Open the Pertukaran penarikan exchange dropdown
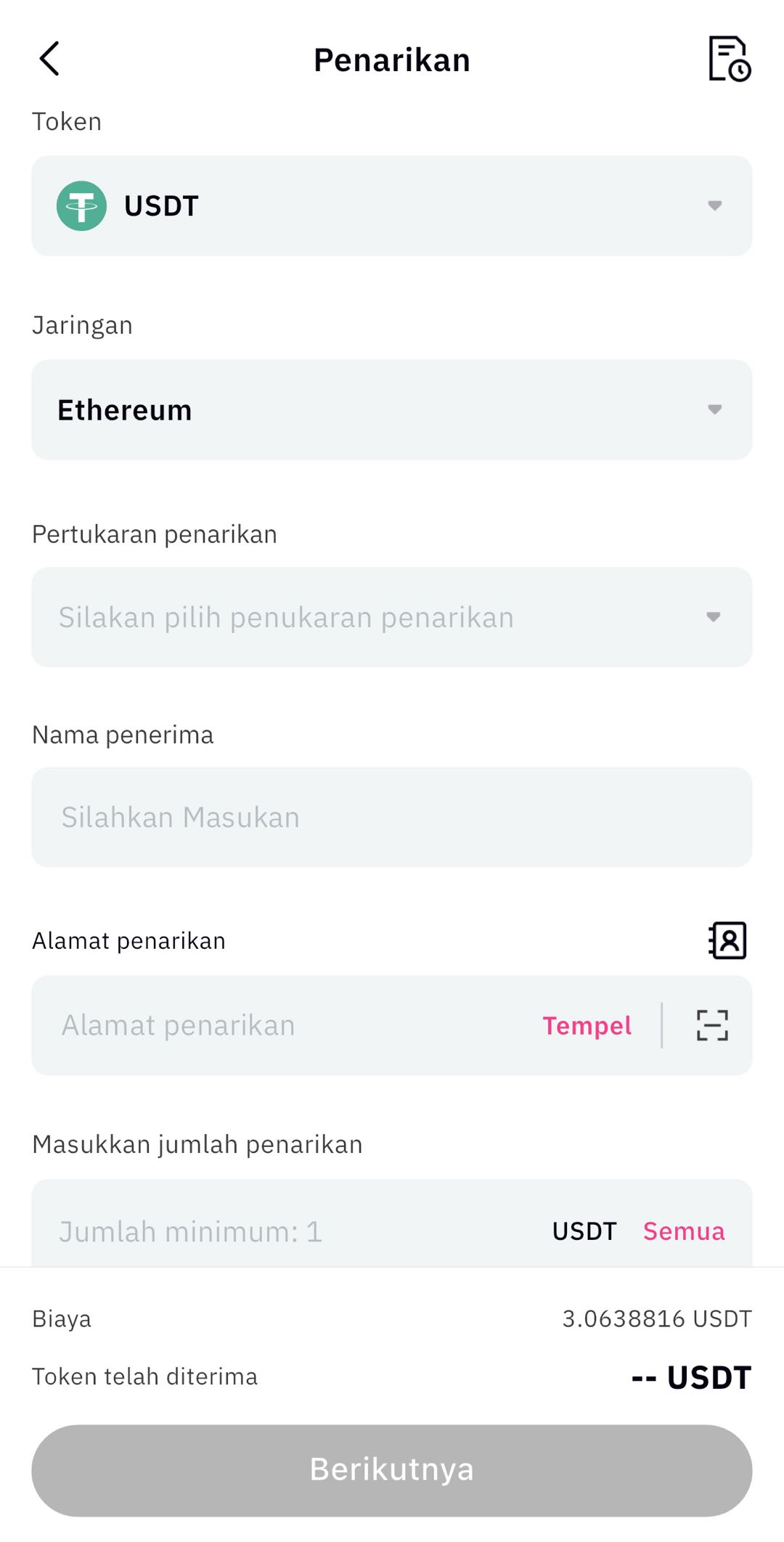The image size is (784, 1542). [714, 617]
